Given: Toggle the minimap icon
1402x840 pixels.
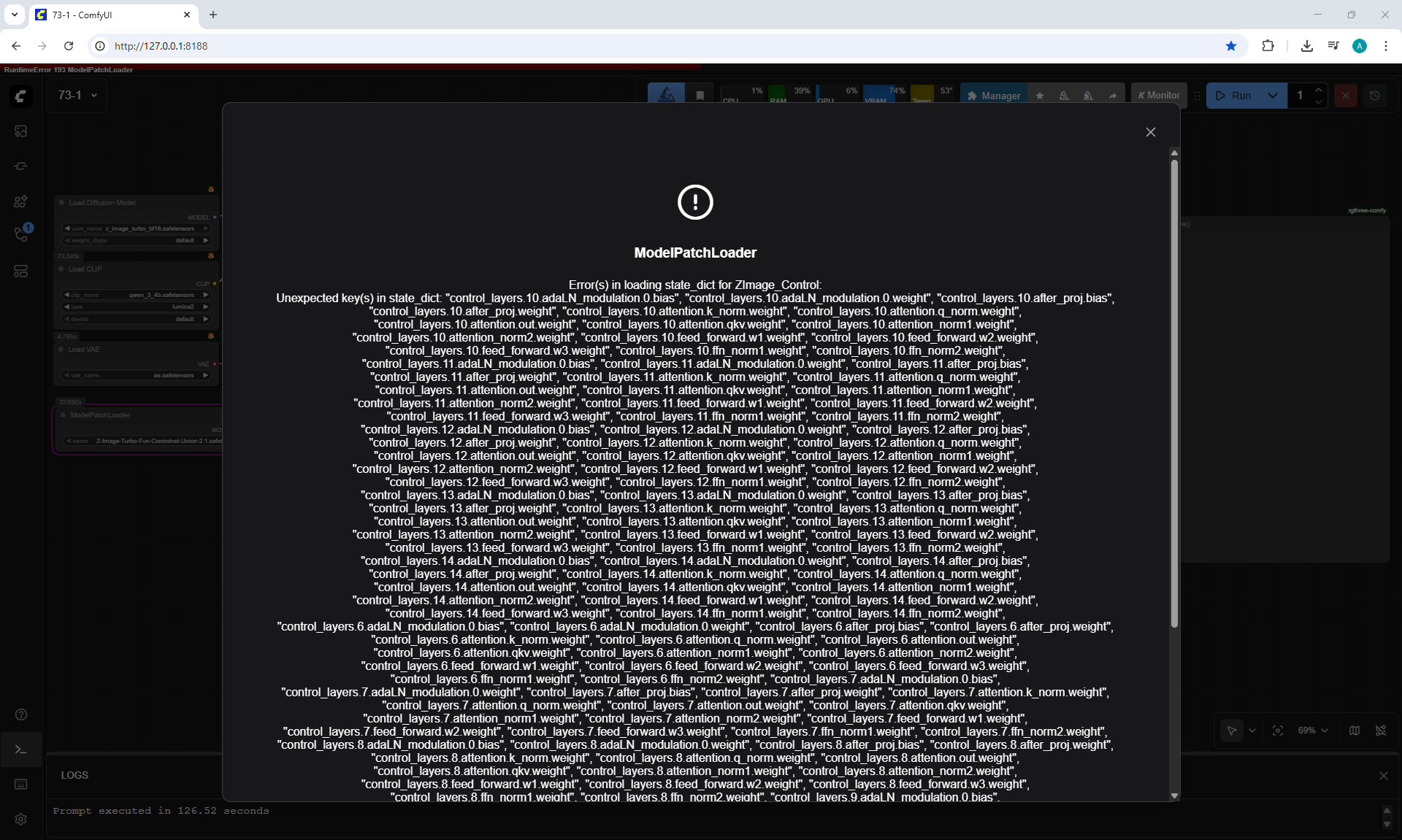Looking at the screenshot, I should click(1354, 731).
